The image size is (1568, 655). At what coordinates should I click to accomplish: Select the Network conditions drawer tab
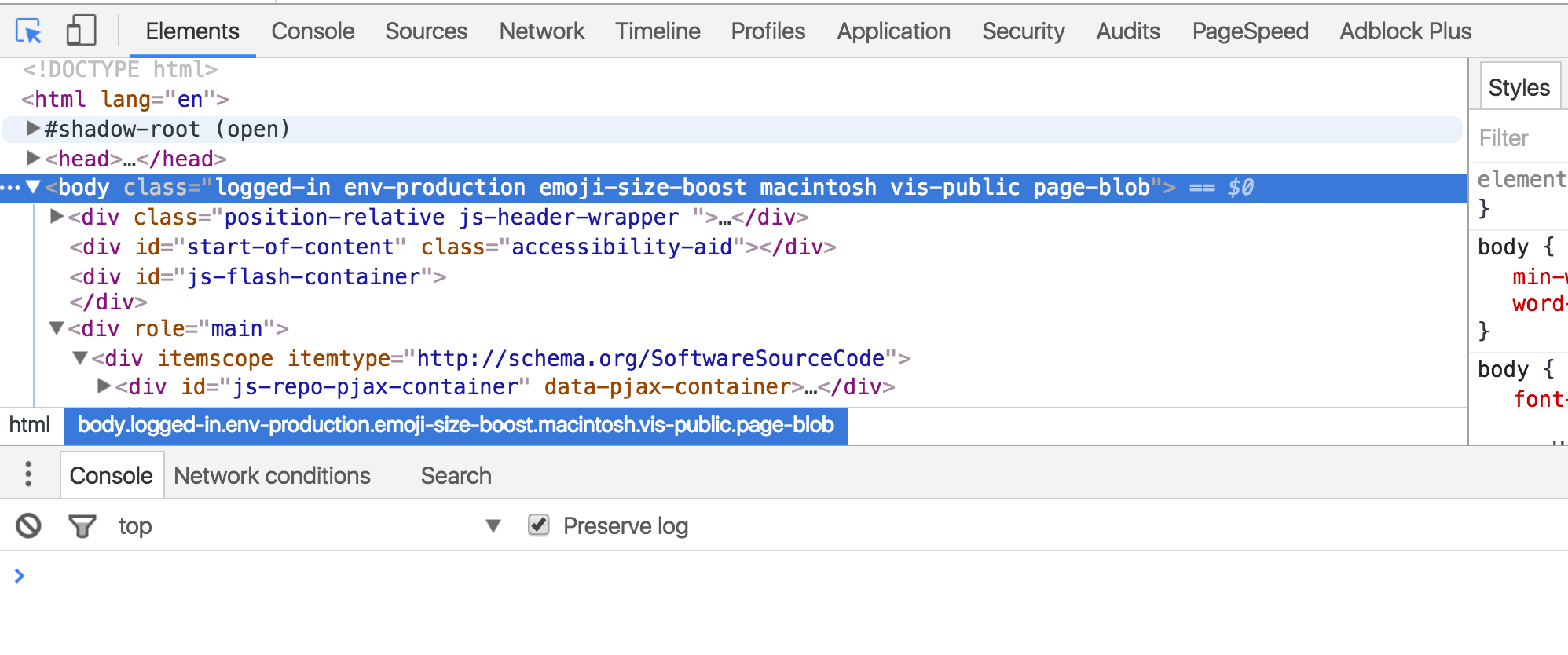[x=272, y=475]
